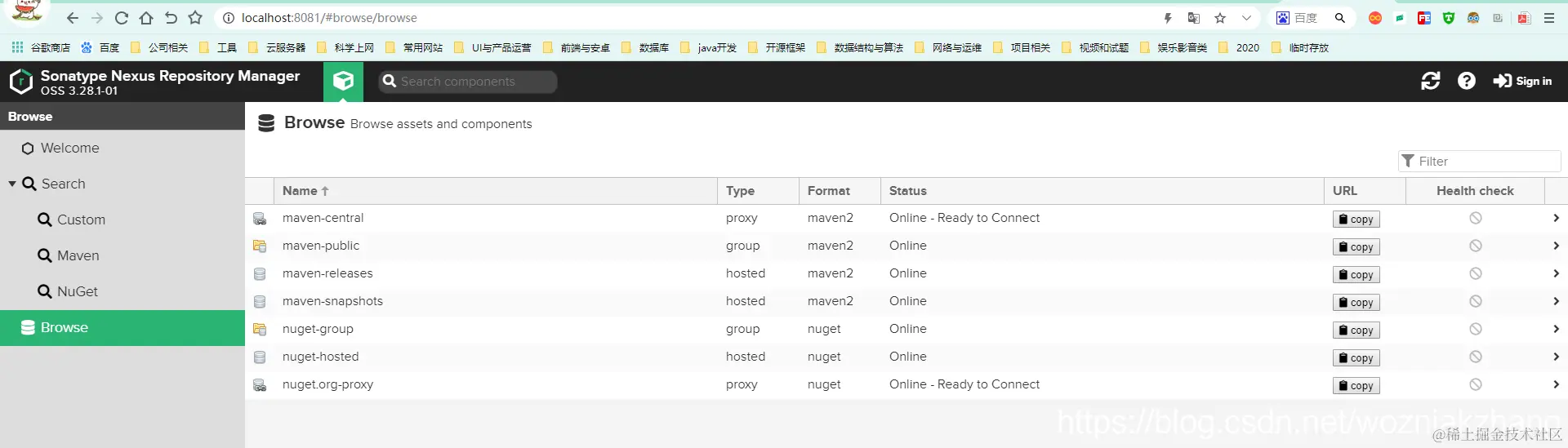This screenshot has width=1568, height=448.
Task: Open Maven search in sidebar
Action: (69, 255)
